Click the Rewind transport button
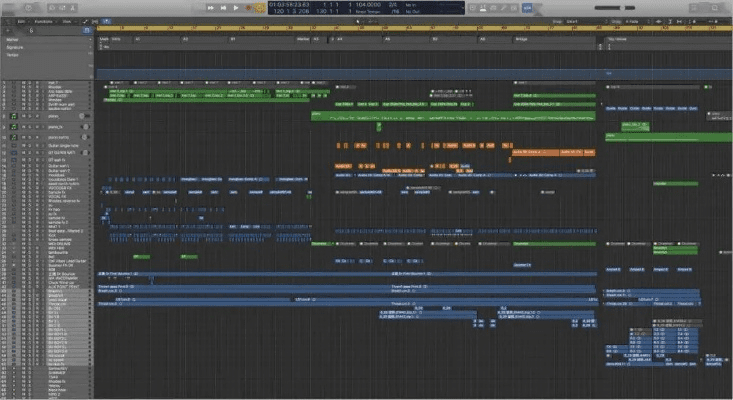This screenshot has width=733, height=400. coord(212,8)
